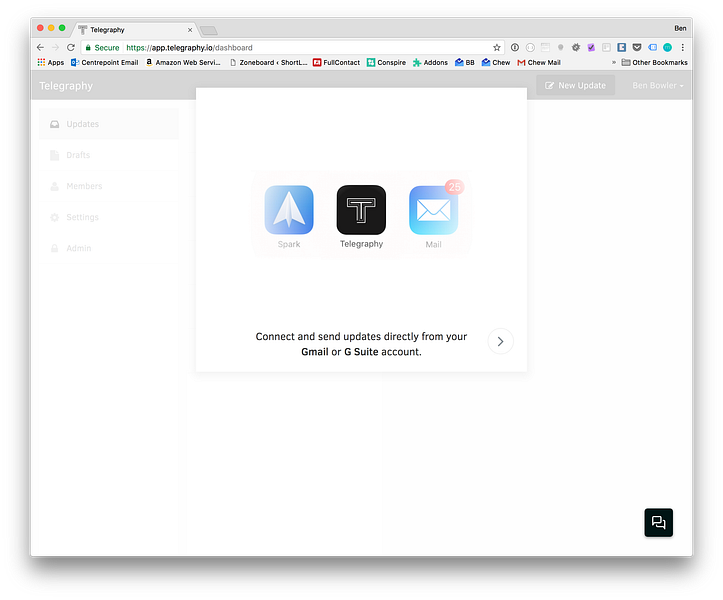The height and width of the screenshot is (600, 723).
Task: Click the green Secure lock indicator
Action: 102,48
